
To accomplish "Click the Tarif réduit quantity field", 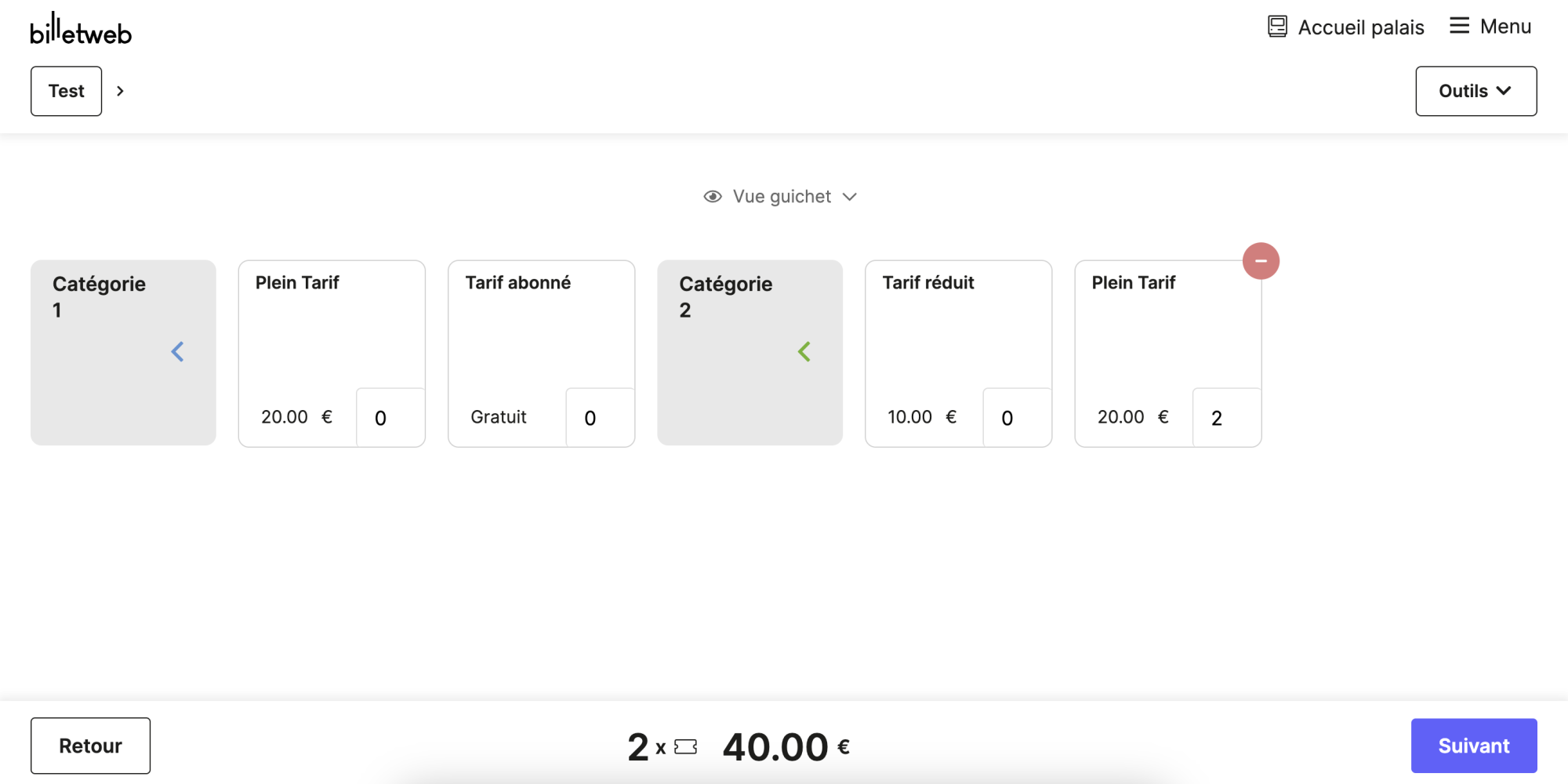I will click(x=1017, y=418).
